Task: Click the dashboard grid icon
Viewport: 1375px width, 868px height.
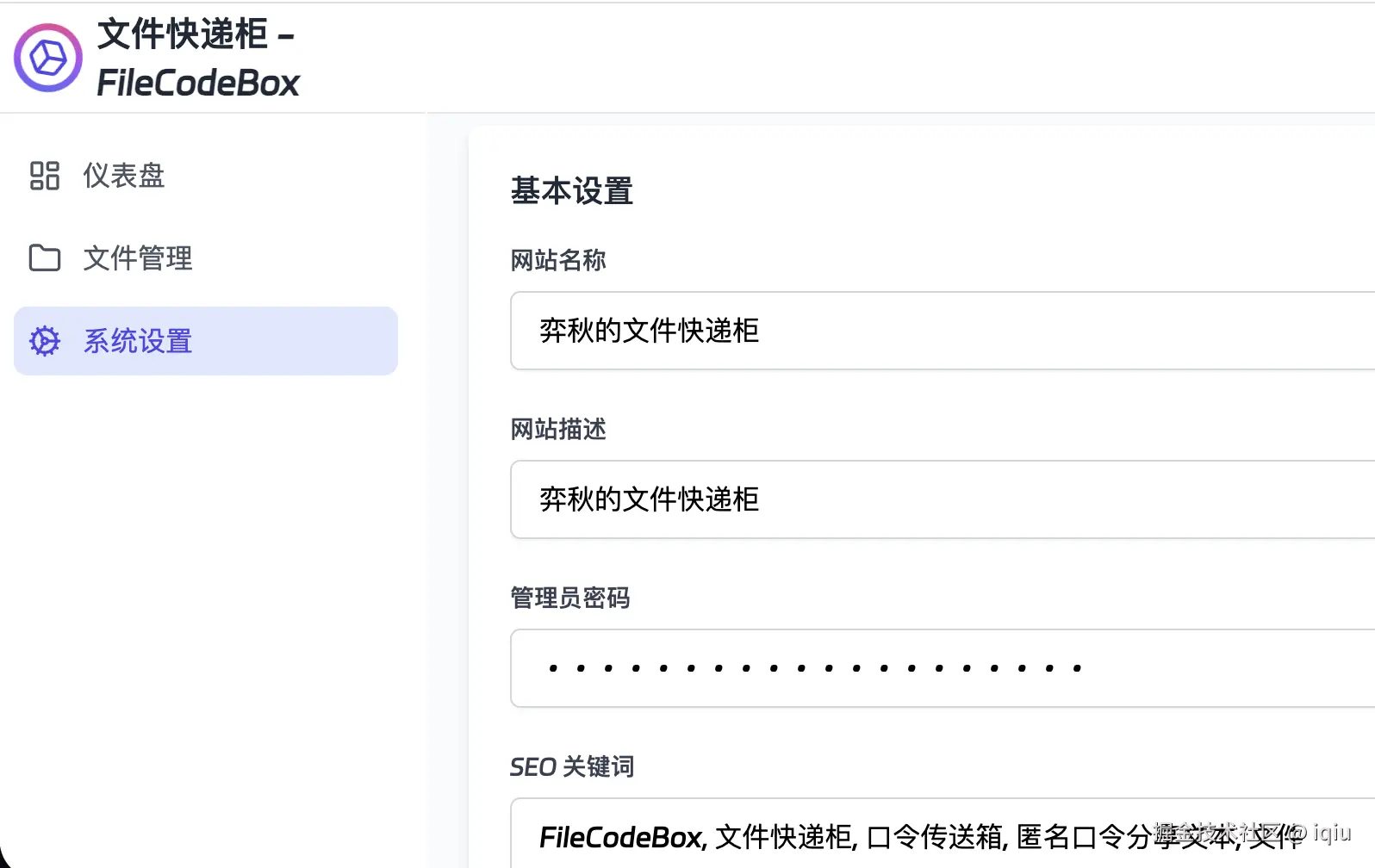Action: (45, 176)
